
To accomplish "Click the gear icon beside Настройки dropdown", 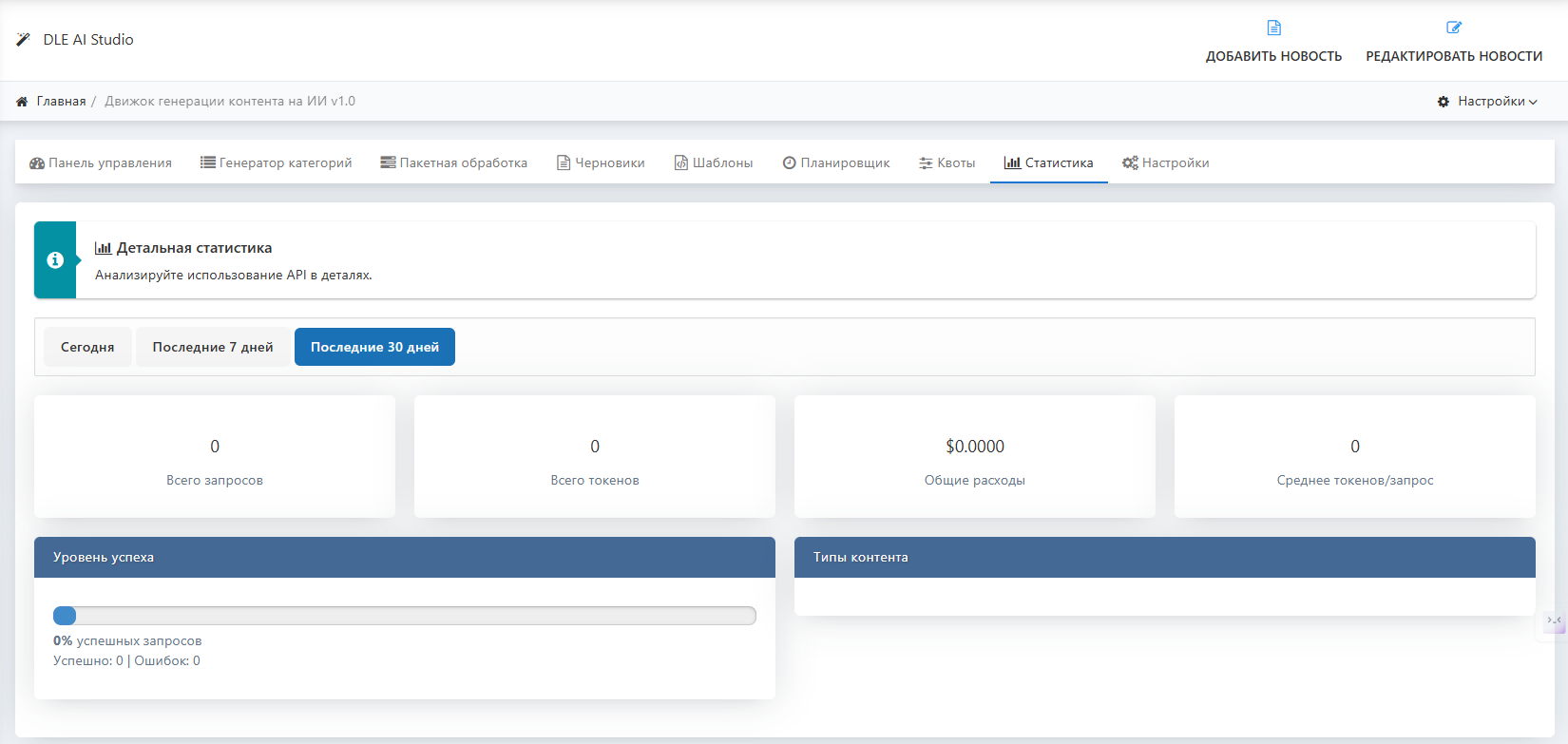I will (x=1444, y=102).
